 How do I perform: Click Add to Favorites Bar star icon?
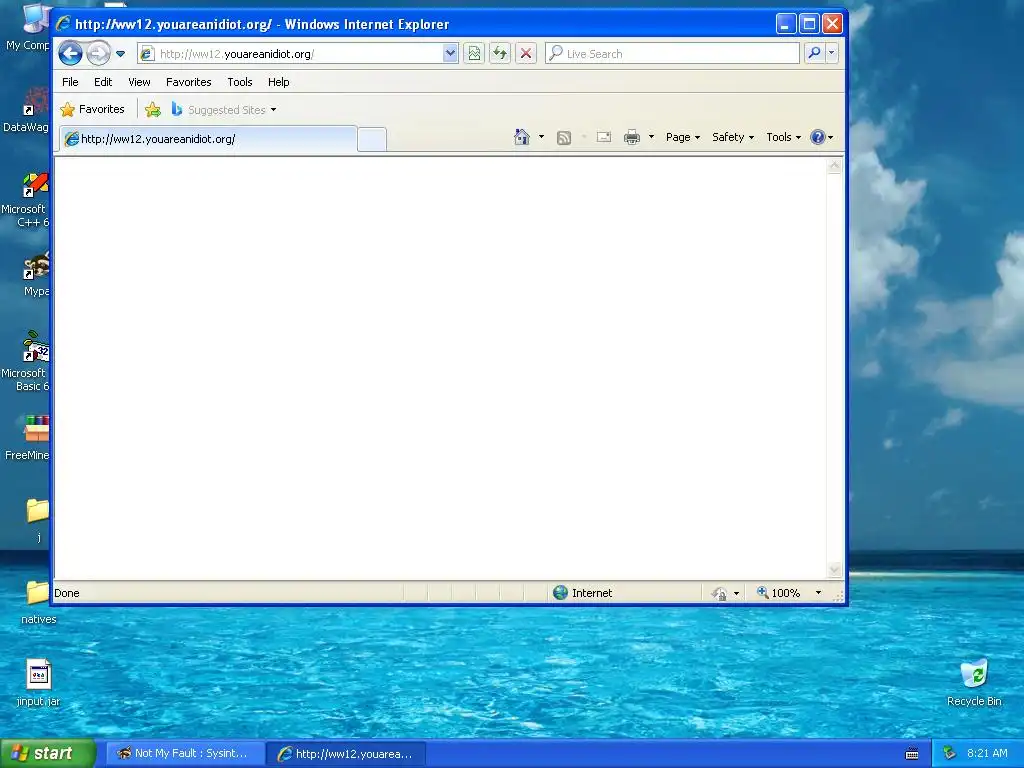click(153, 110)
